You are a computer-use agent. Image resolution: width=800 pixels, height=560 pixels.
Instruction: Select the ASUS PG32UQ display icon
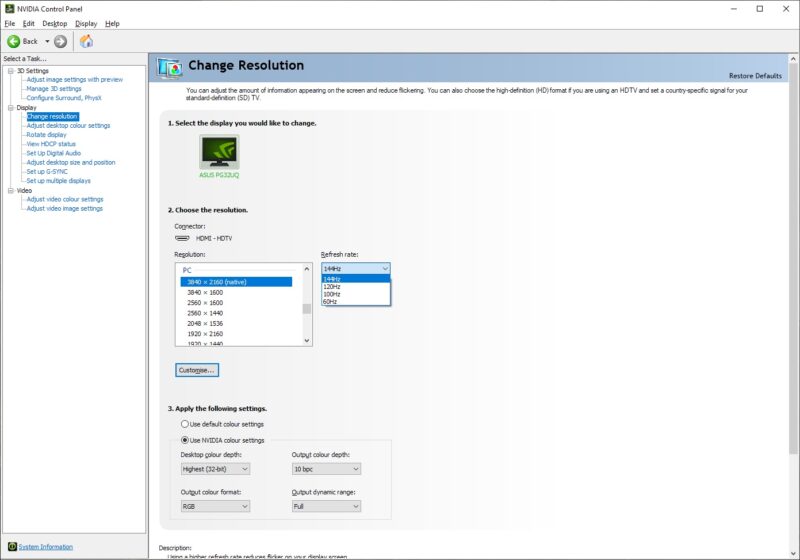219,151
